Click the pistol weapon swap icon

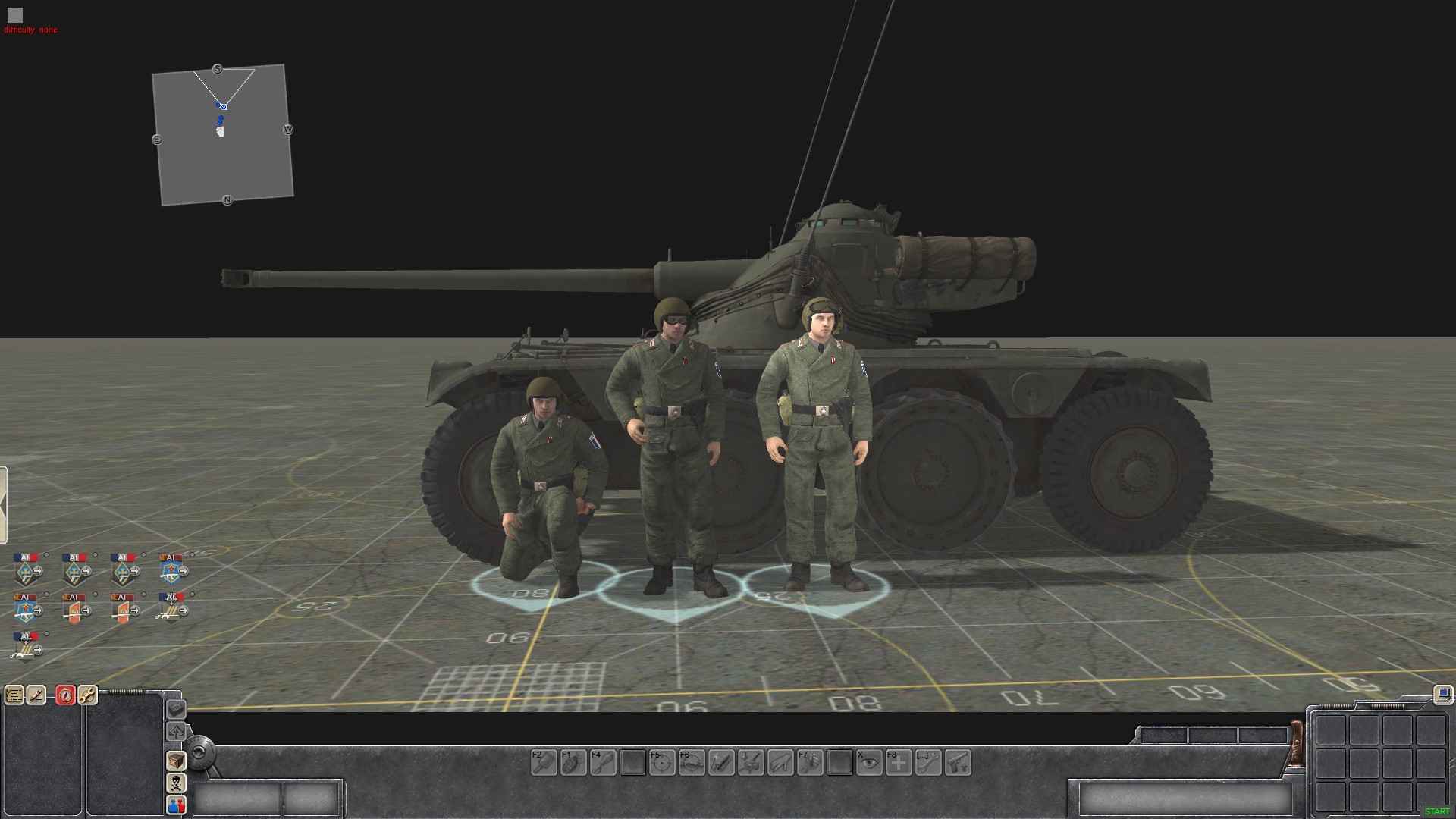tap(958, 762)
